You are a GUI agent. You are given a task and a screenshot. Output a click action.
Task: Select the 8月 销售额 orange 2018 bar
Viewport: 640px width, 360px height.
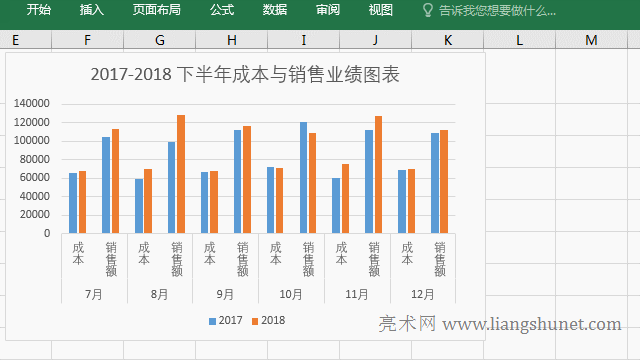[181, 174]
